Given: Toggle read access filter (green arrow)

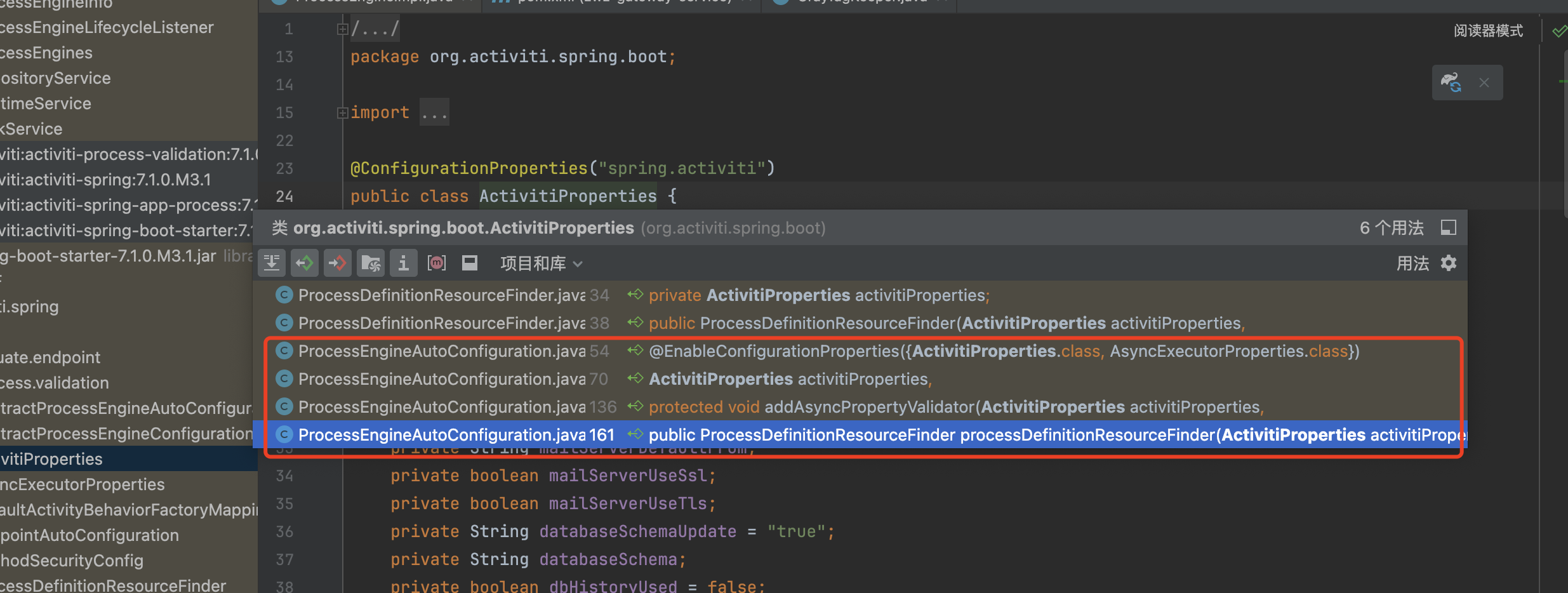Looking at the screenshot, I should point(305,263).
